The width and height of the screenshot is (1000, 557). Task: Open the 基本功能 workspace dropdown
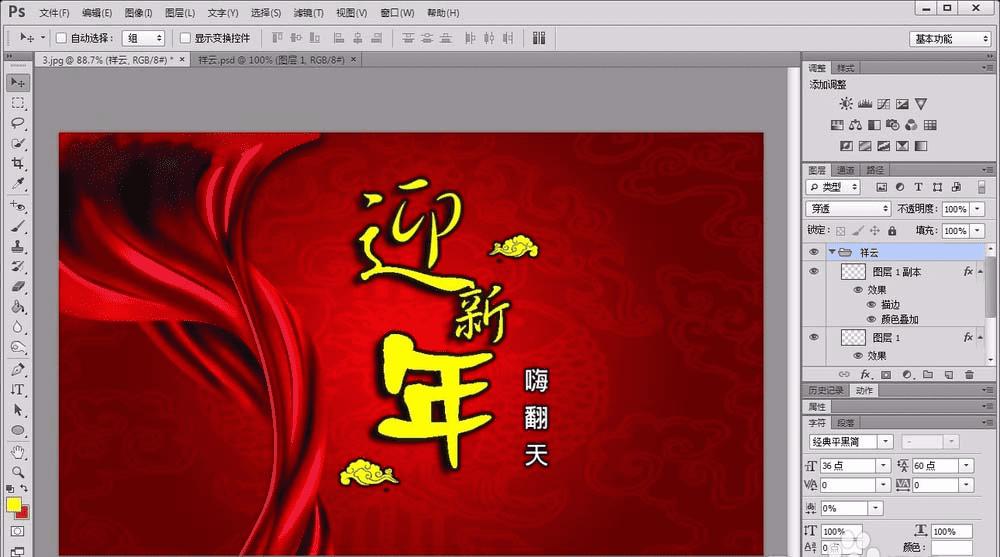(950, 39)
